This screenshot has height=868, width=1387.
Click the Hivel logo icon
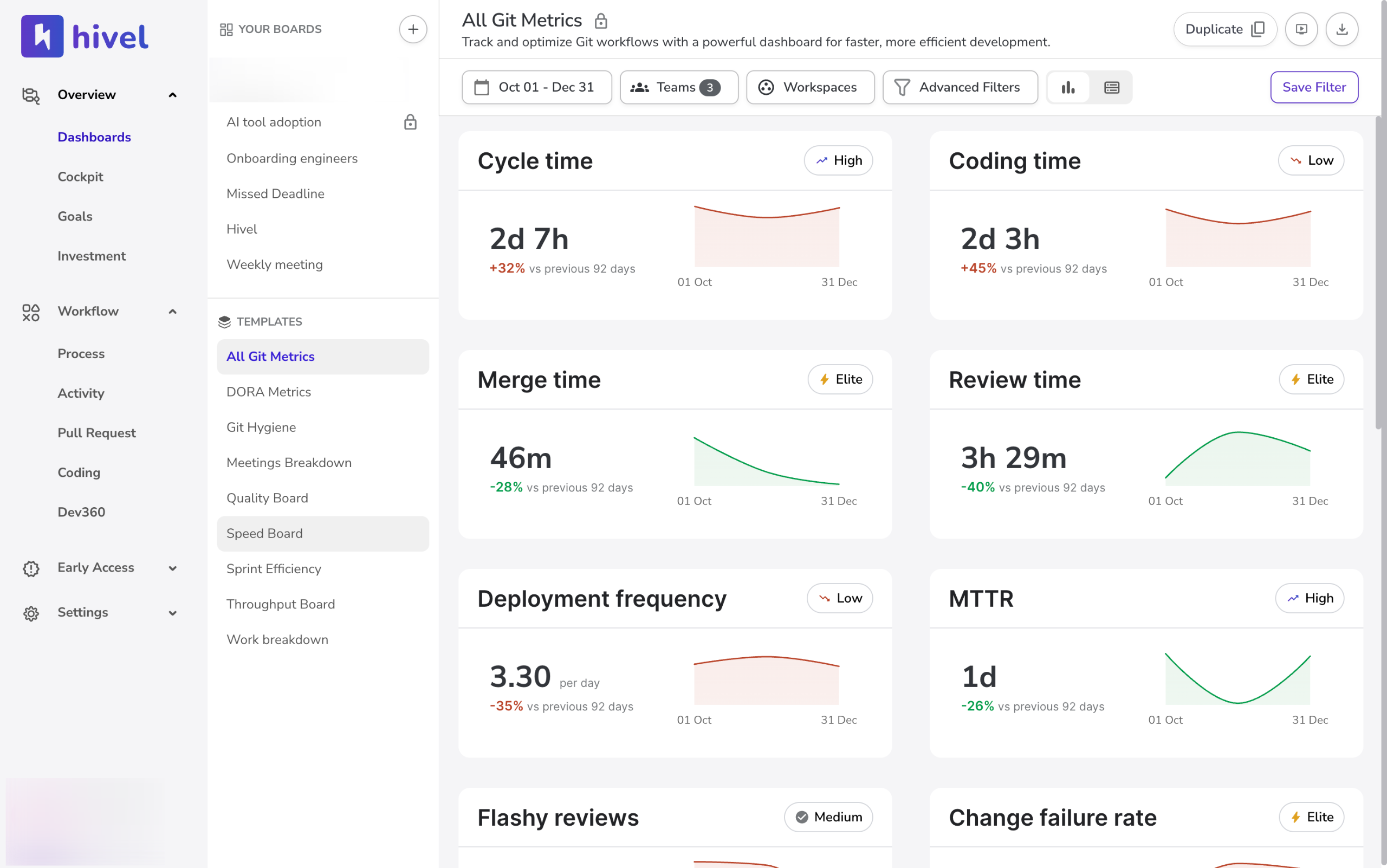42,36
